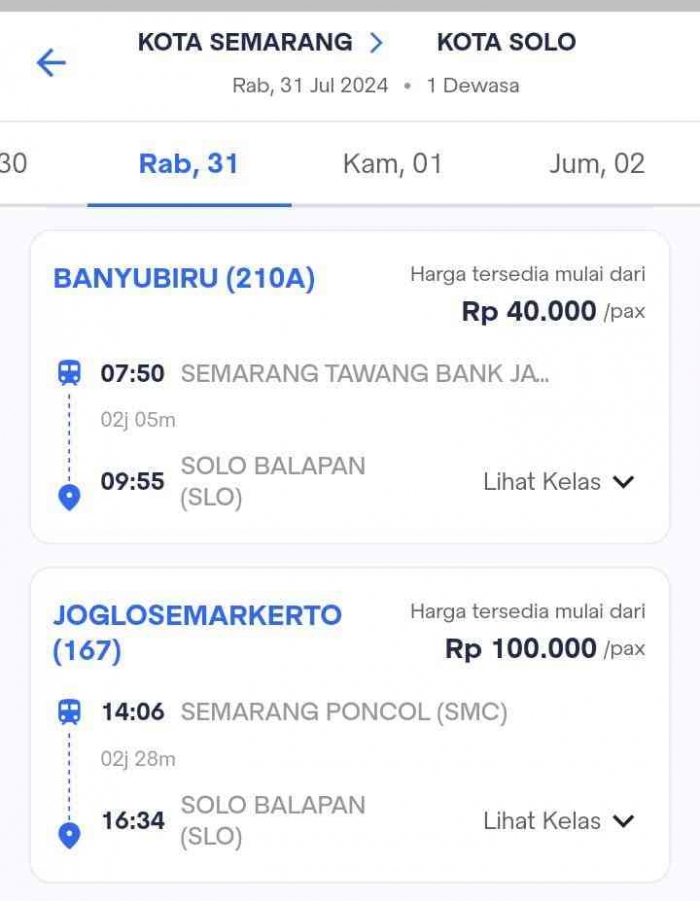
Task: Open the 1 Dewasa passenger selector
Action: 470,85
